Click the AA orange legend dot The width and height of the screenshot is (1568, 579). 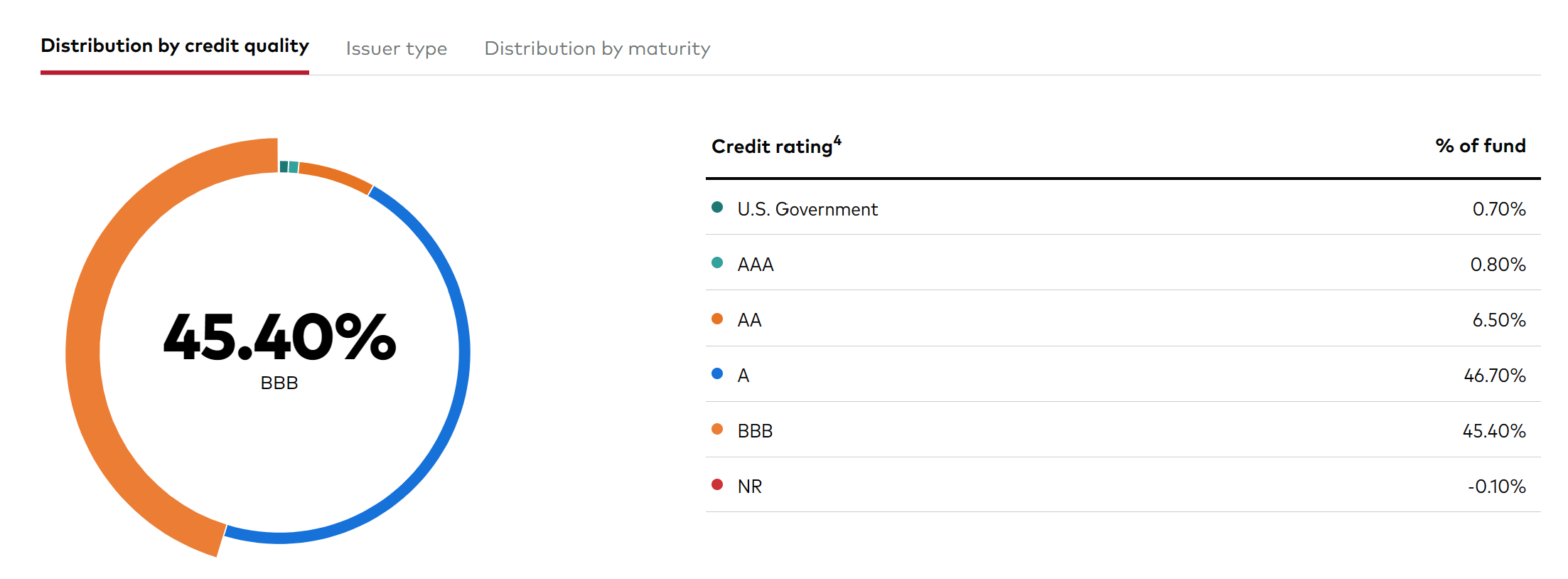click(719, 319)
